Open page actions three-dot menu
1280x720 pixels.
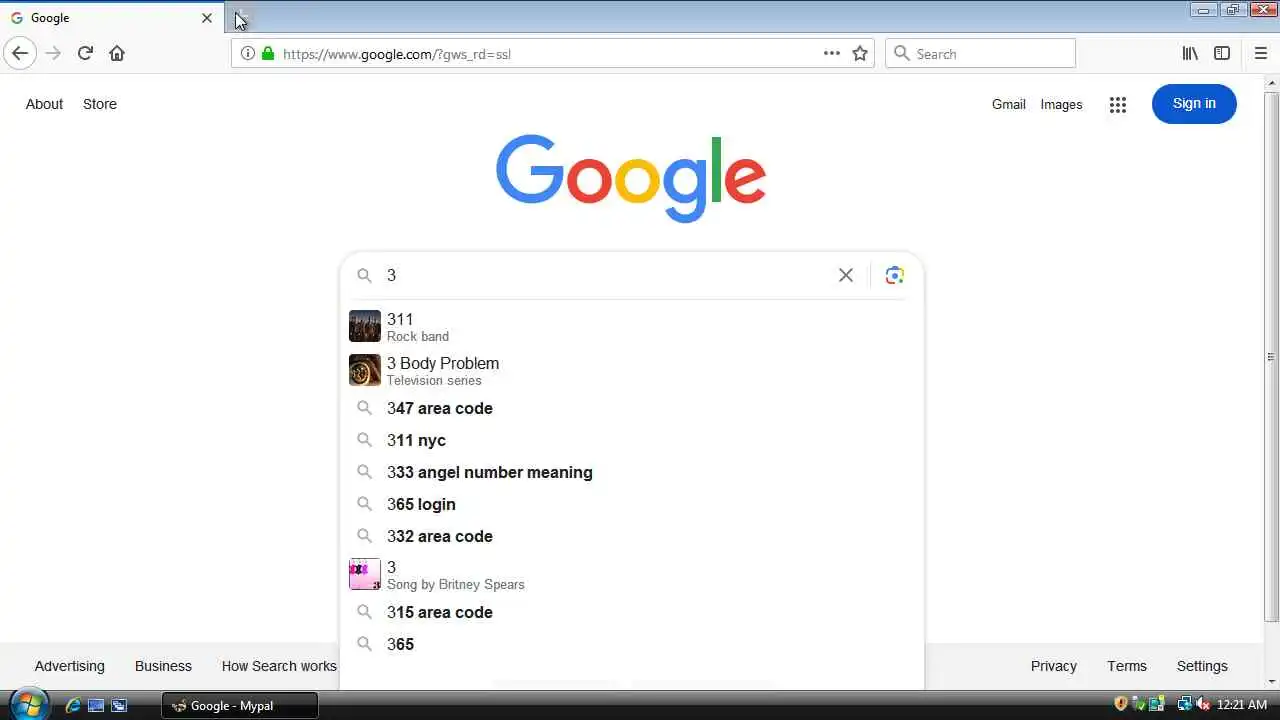pyautogui.click(x=832, y=53)
